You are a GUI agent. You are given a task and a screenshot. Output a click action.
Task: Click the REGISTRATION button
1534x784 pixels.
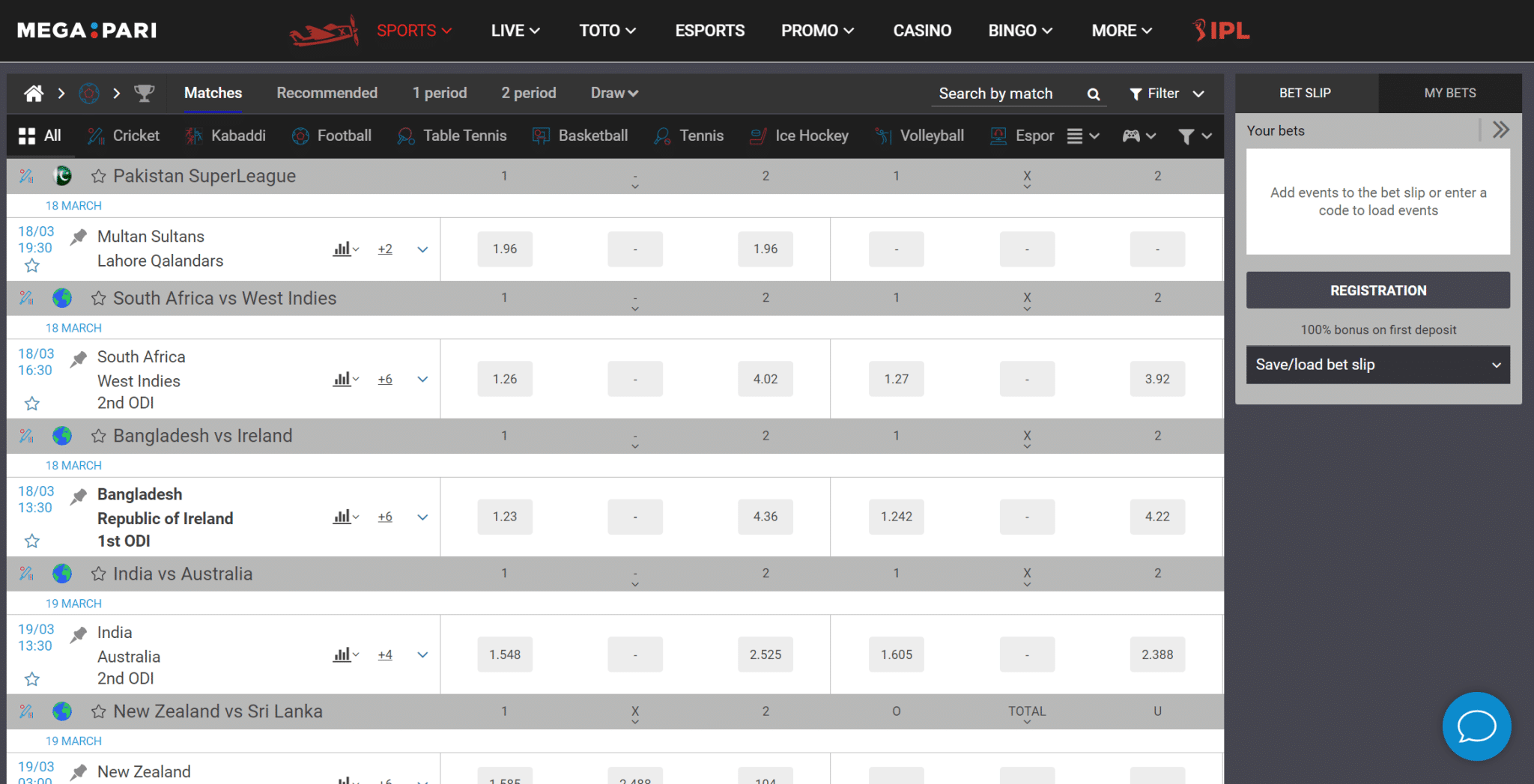click(x=1377, y=291)
